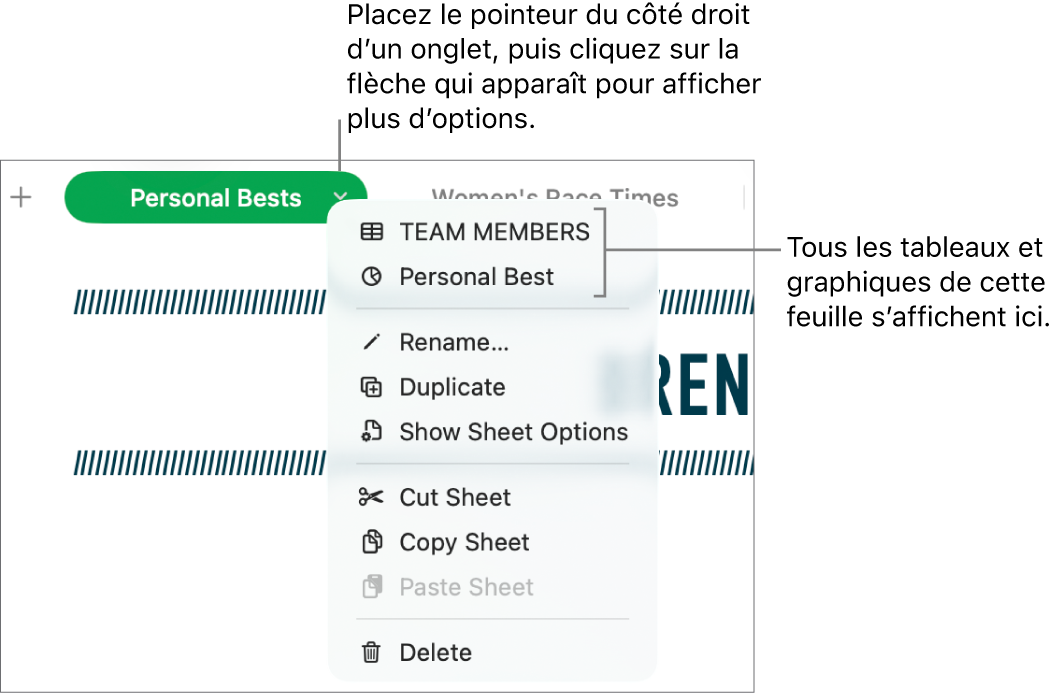The height and width of the screenshot is (694, 1055).
Task: Choose Delete to remove the sheet
Action: 435,652
